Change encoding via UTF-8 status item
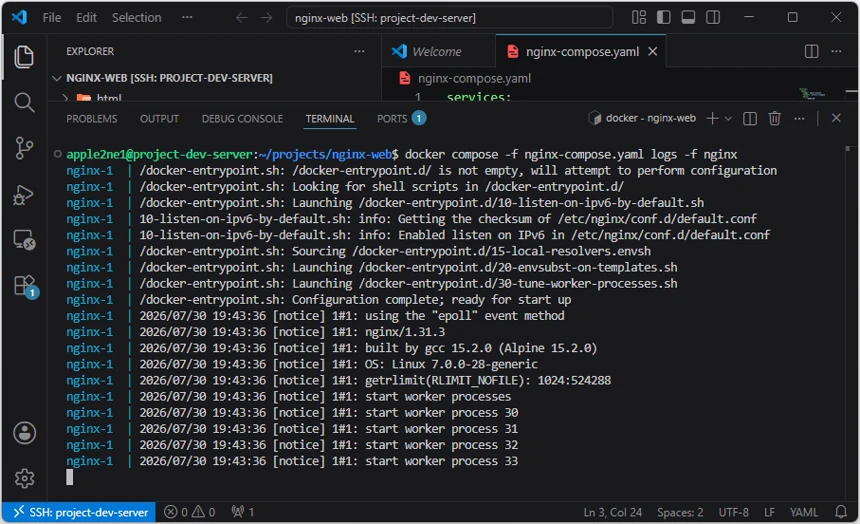Screen dimensions: 860x524 coord(733,512)
